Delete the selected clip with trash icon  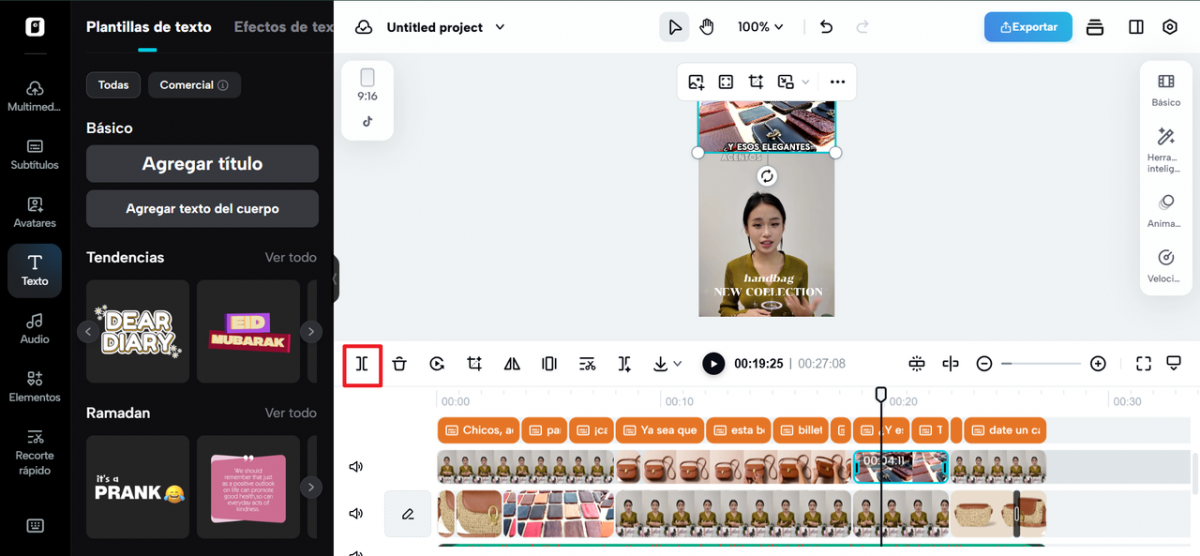(399, 364)
